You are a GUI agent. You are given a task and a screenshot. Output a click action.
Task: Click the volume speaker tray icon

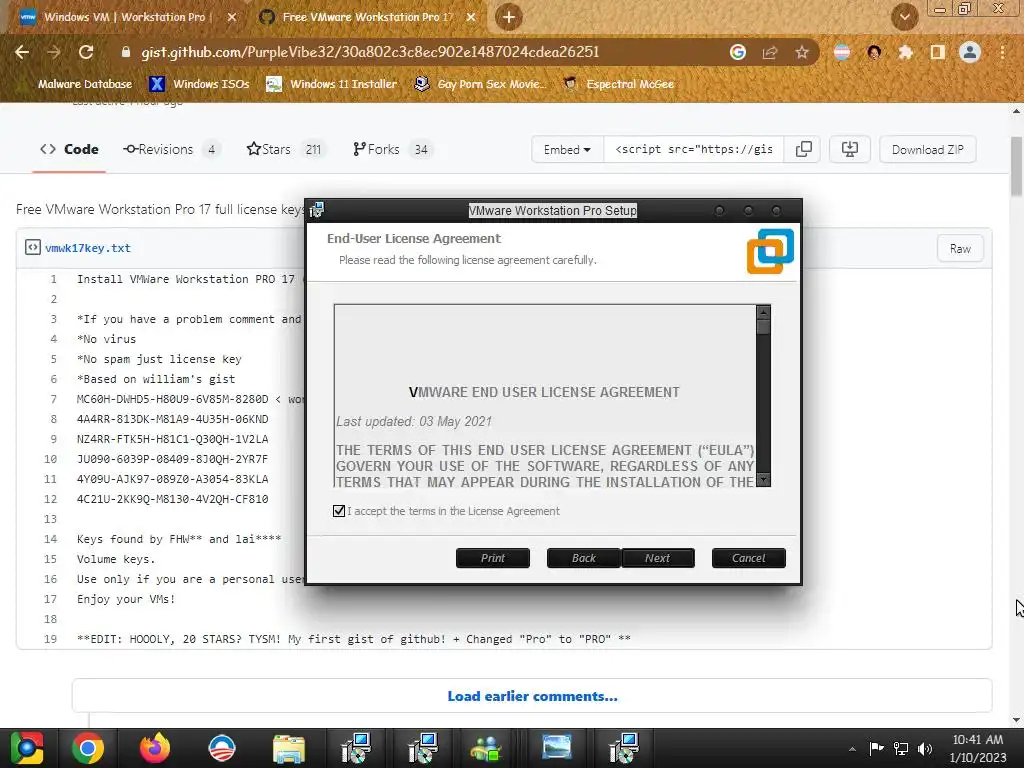pyautogui.click(x=925, y=748)
